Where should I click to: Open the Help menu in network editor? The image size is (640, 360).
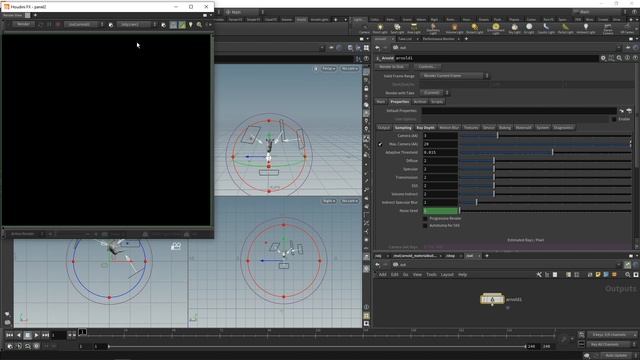462,275
